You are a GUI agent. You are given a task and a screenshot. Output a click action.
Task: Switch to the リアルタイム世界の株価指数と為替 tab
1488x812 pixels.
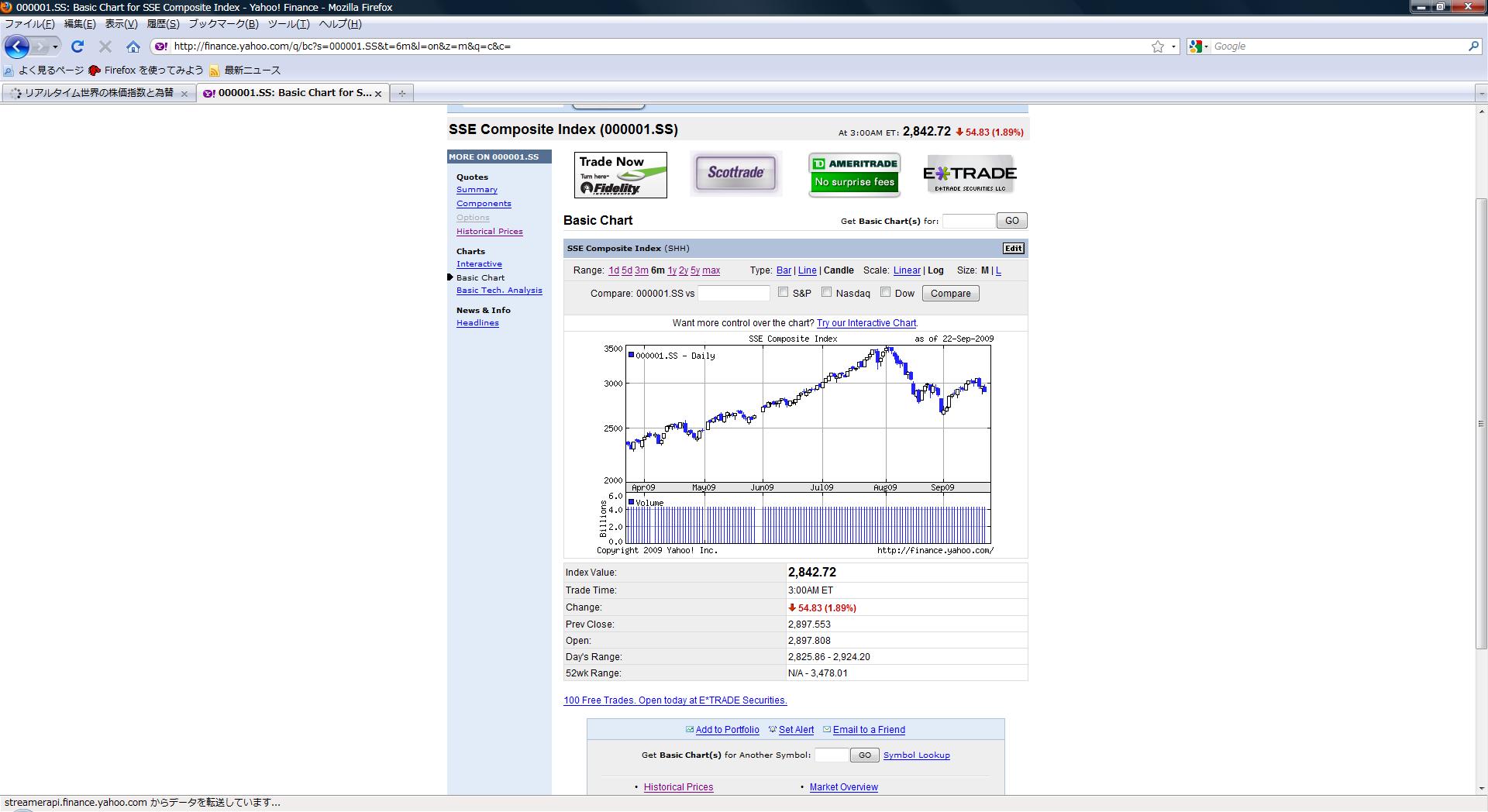coord(98,93)
